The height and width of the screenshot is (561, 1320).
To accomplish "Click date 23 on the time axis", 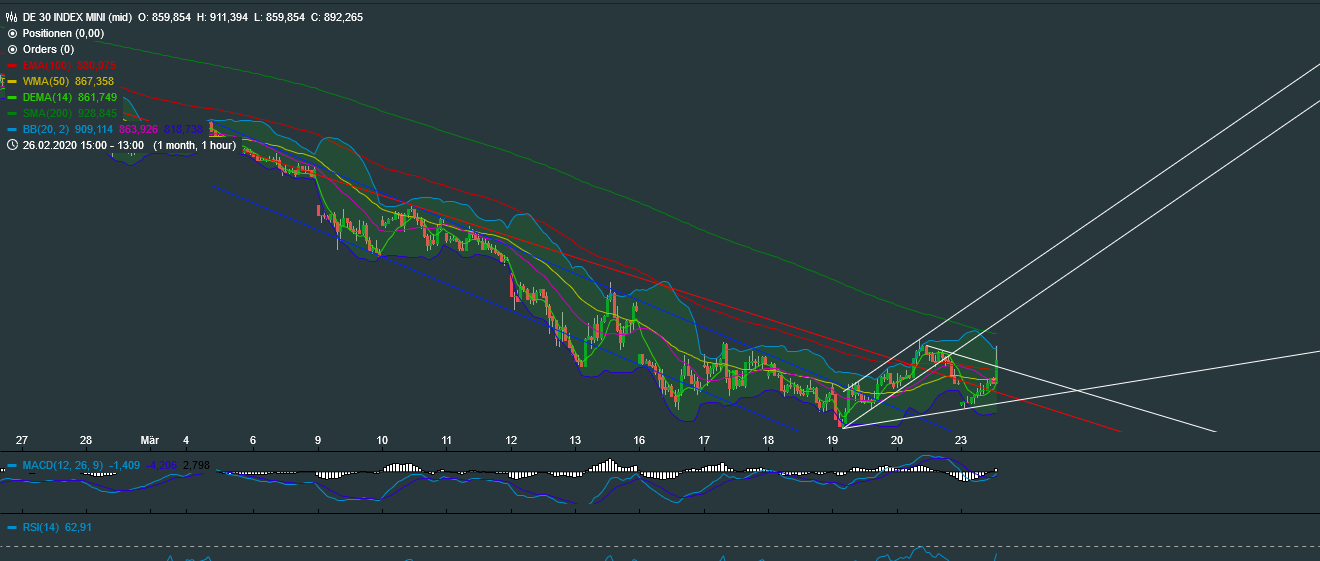I will (x=961, y=440).
